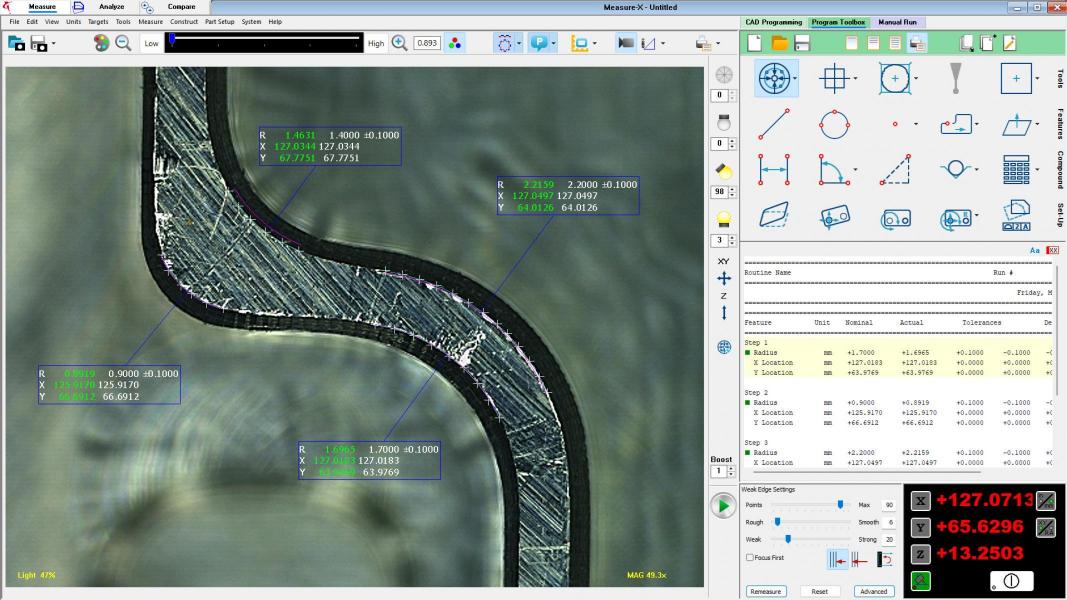Open dropdown next to point feature tool
The height and width of the screenshot is (600, 1067).
point(916,124)
